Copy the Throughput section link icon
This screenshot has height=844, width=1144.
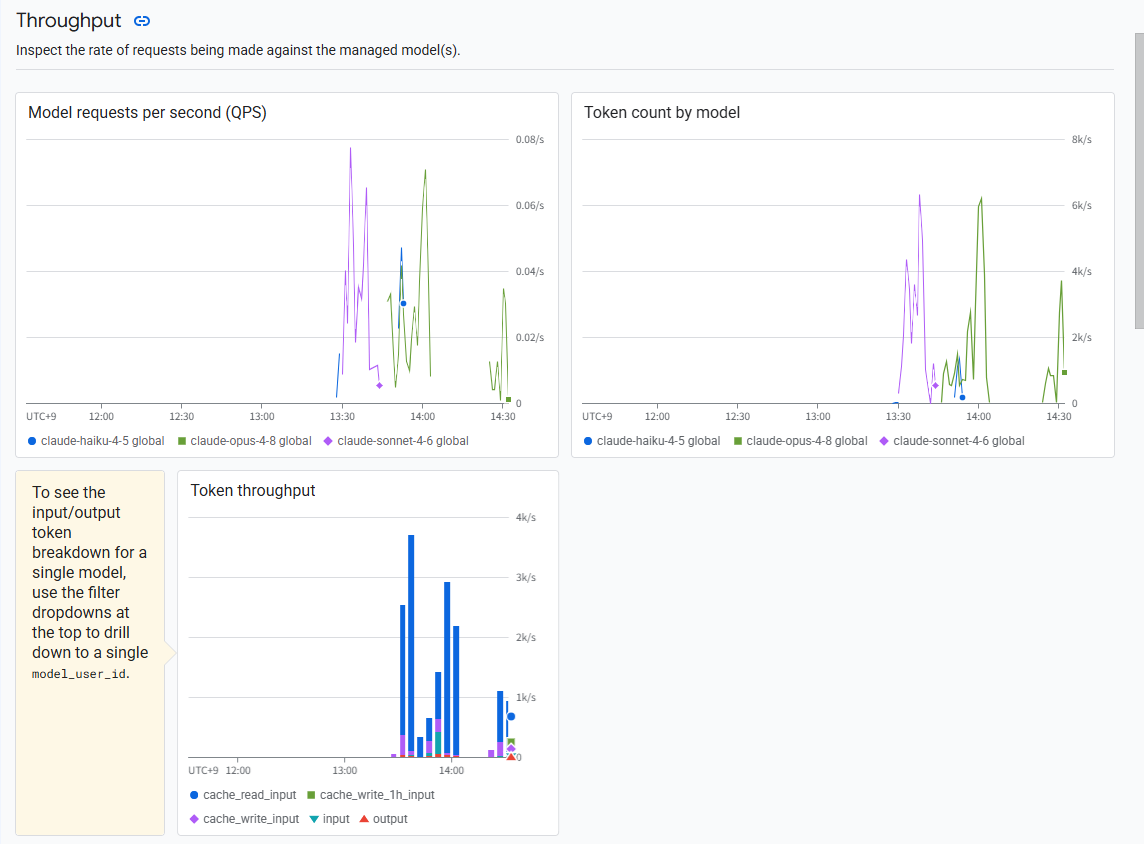click(142, 21)
